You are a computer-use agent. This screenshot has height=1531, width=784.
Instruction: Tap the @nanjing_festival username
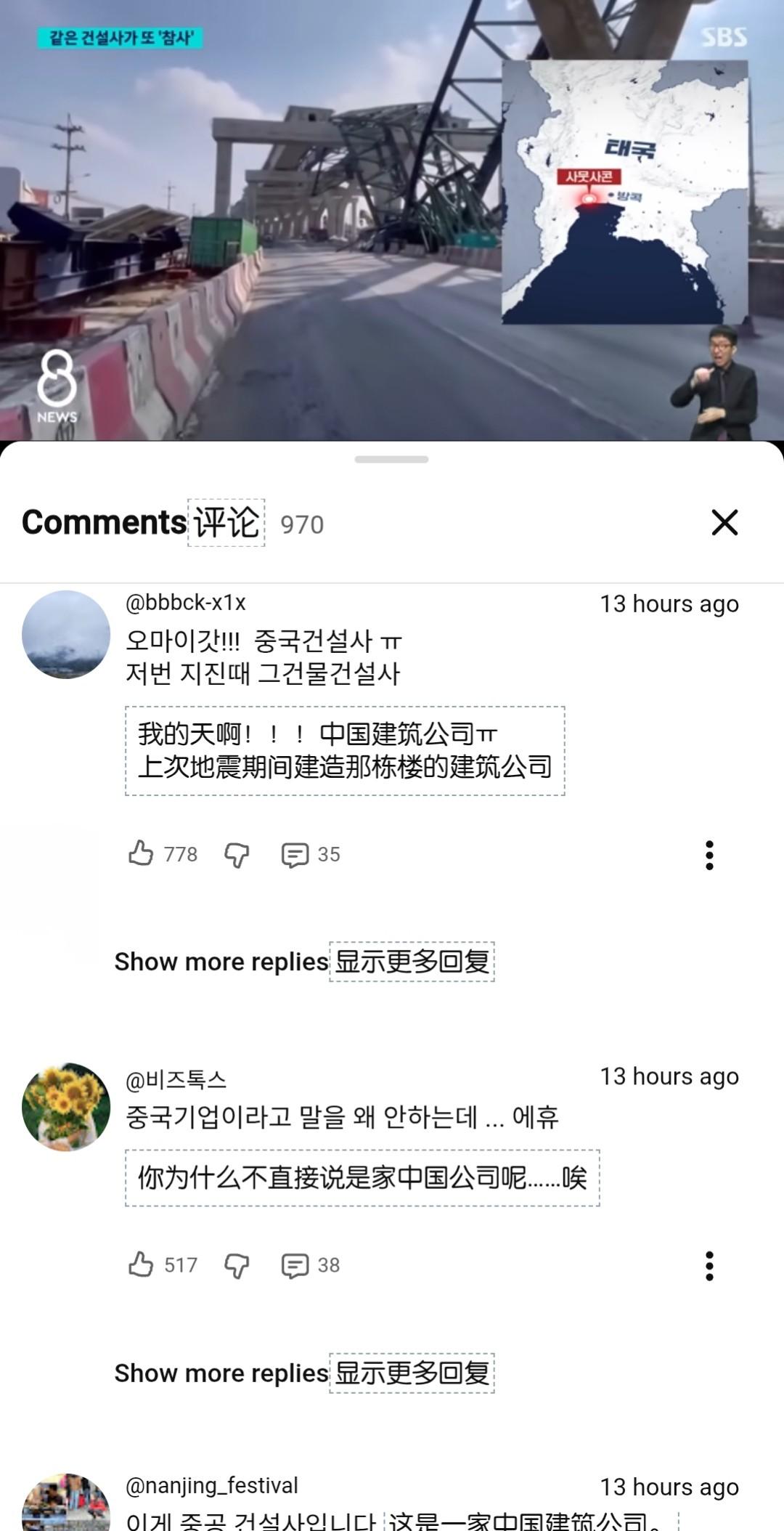pyautogui.click(x=212, y=1486)
